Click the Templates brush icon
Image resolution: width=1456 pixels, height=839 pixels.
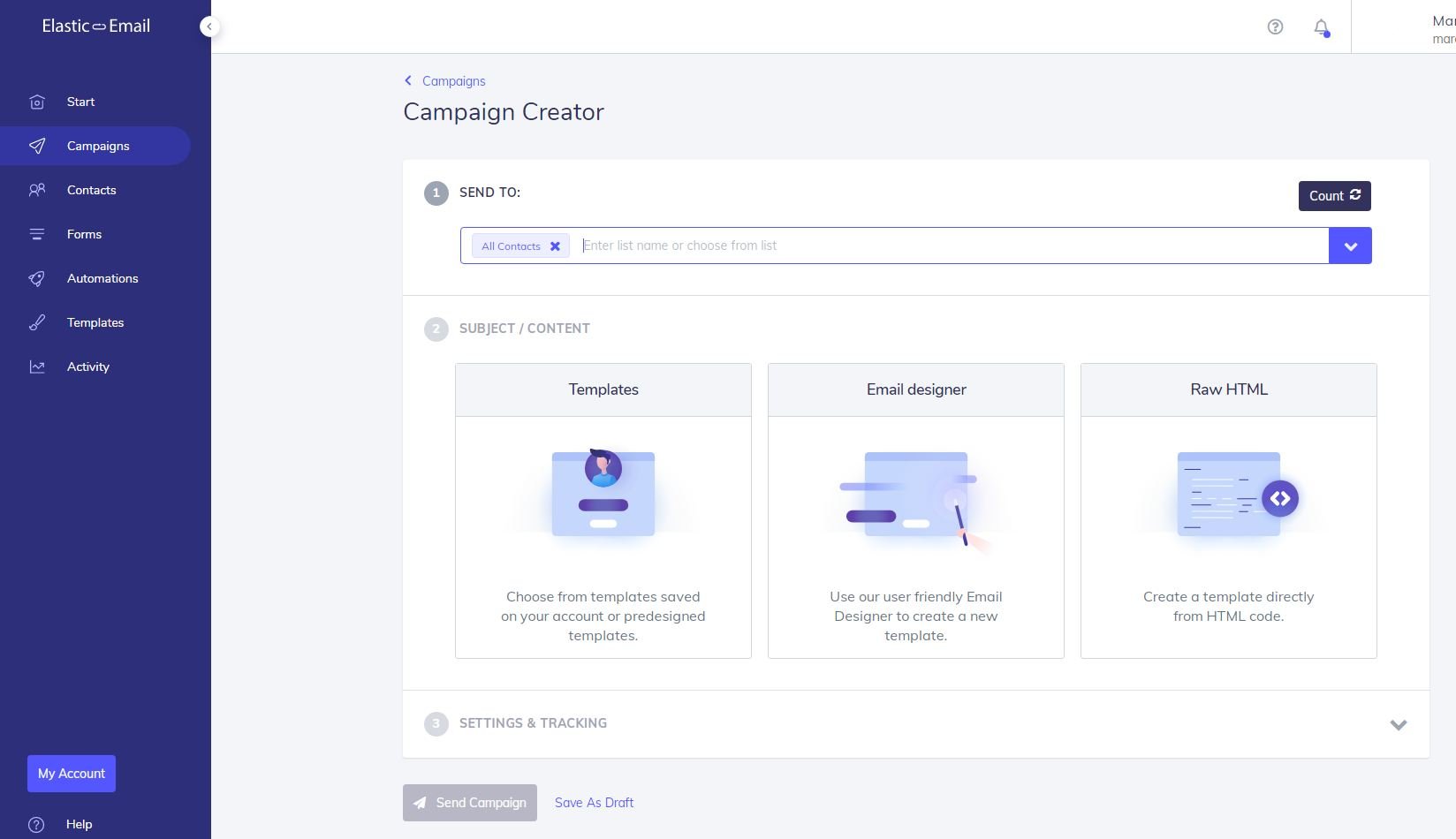[37, 322]
